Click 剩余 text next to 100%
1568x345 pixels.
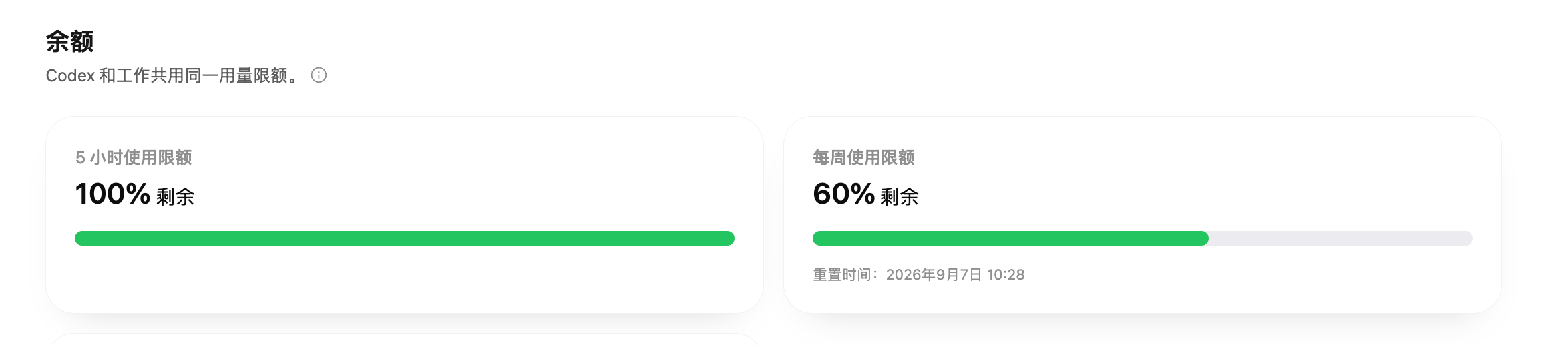pos(175,196)
